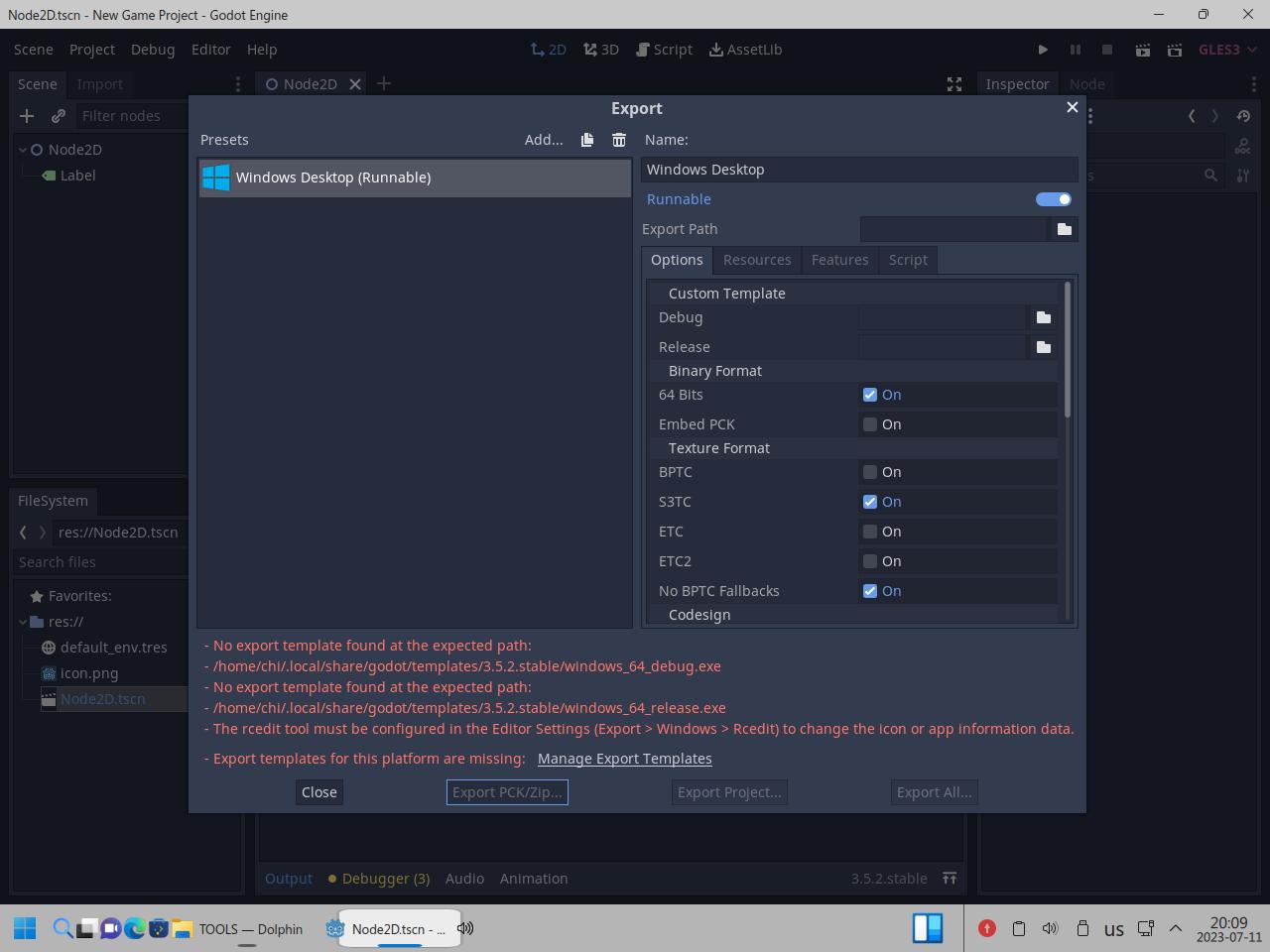The width and height of the screenshot is (1270, 952).
Task: Open the GLES3 renderer dropdown
Action: (x=1228, y=50)
